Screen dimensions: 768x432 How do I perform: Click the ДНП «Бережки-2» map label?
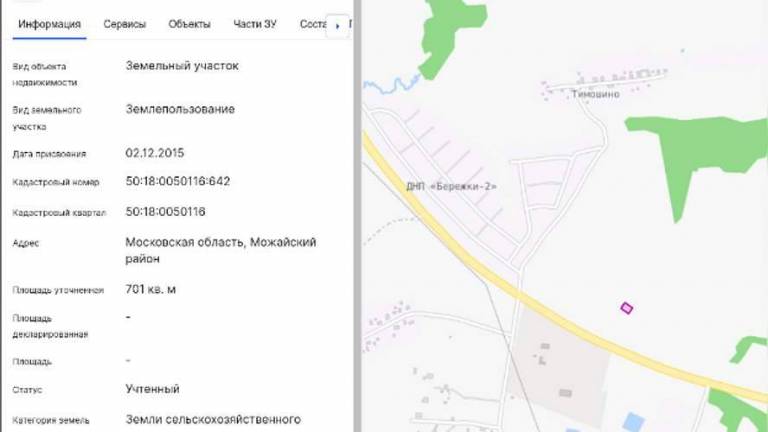(451, 186)
